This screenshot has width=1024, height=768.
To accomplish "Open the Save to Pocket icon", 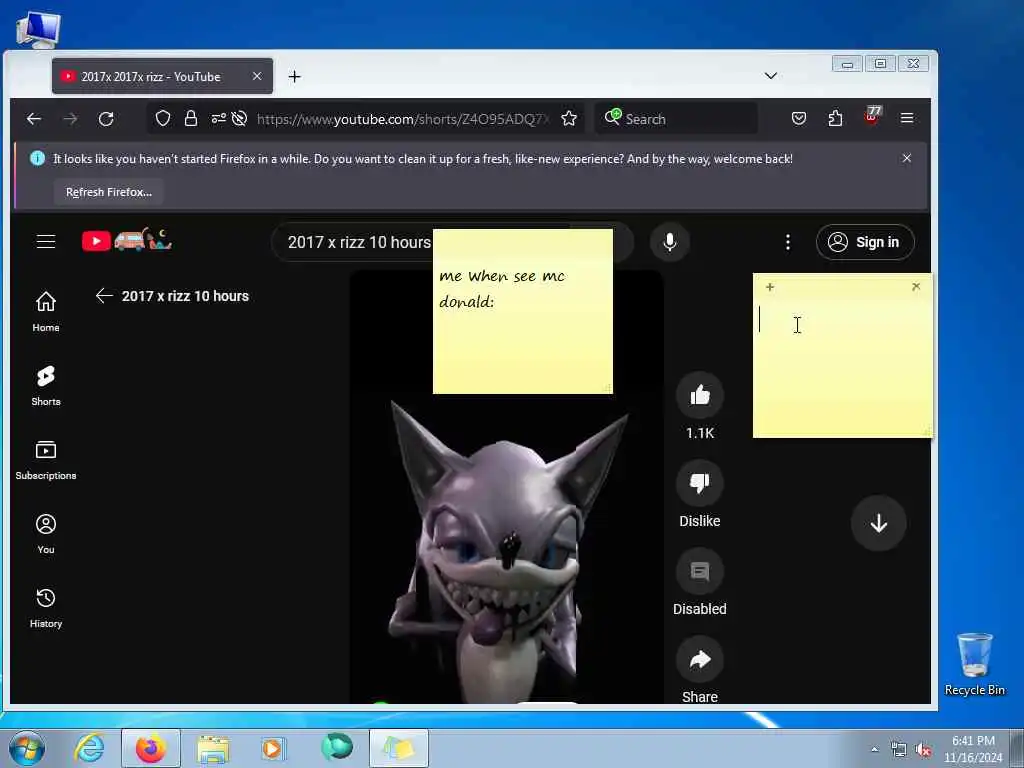I will [x=799, y=118].
